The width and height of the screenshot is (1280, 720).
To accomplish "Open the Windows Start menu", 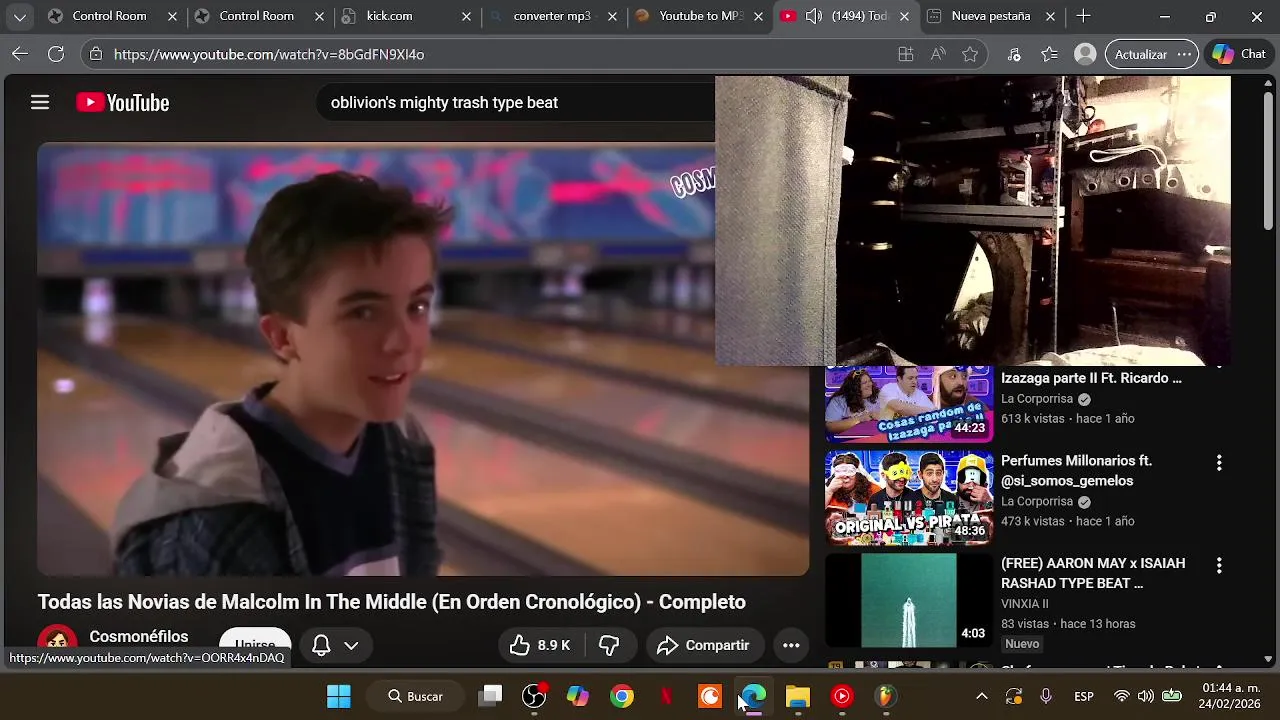I will tap(339, 696).
